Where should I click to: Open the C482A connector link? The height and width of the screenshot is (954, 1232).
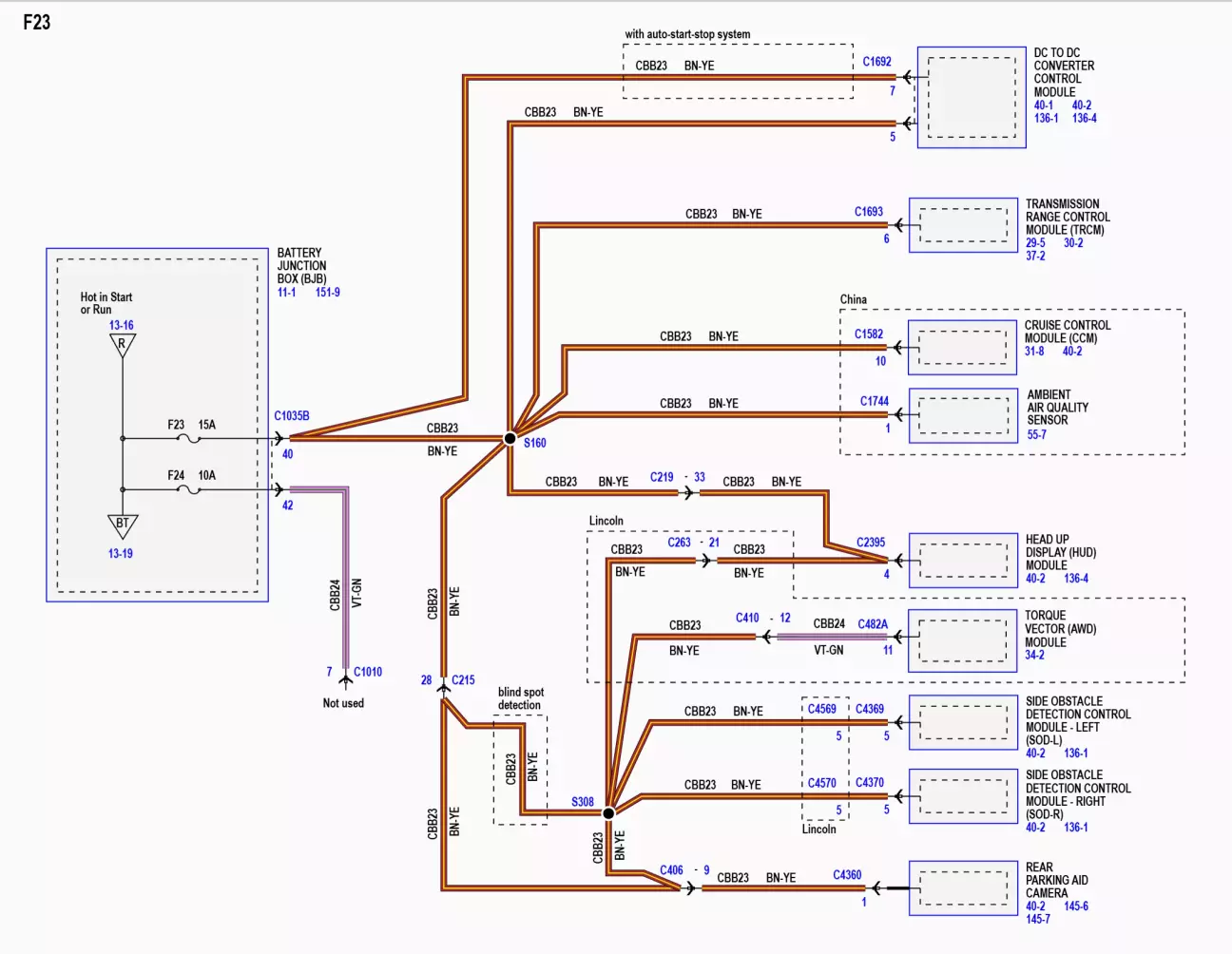[873, 624]
